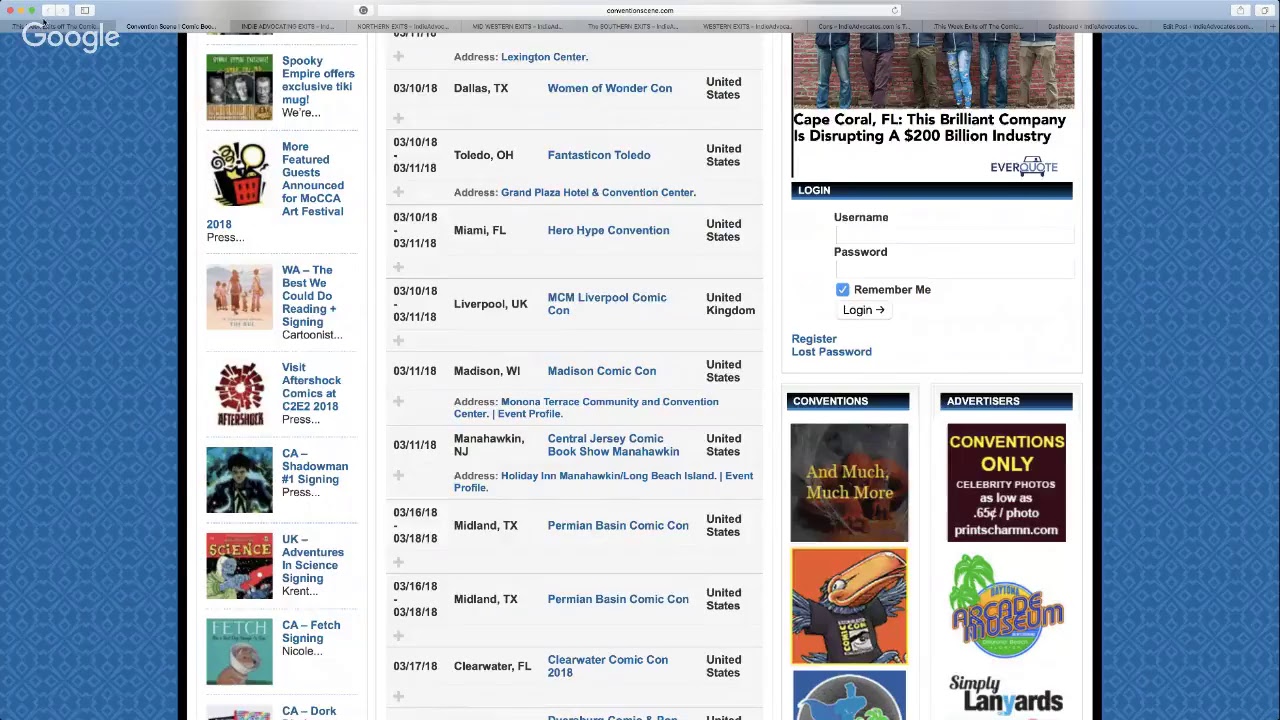Click the EverQuote logo in the ad
Image resolution: width=1280 pixels, height=720 pixels.
1023,165
